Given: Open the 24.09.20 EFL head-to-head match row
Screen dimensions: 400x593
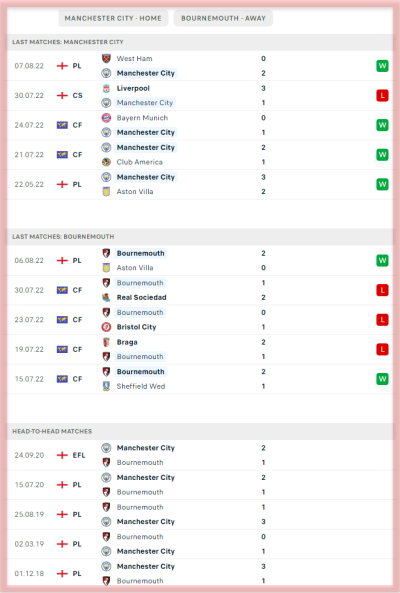Looking at the screenshot, I should coord(200,455).
